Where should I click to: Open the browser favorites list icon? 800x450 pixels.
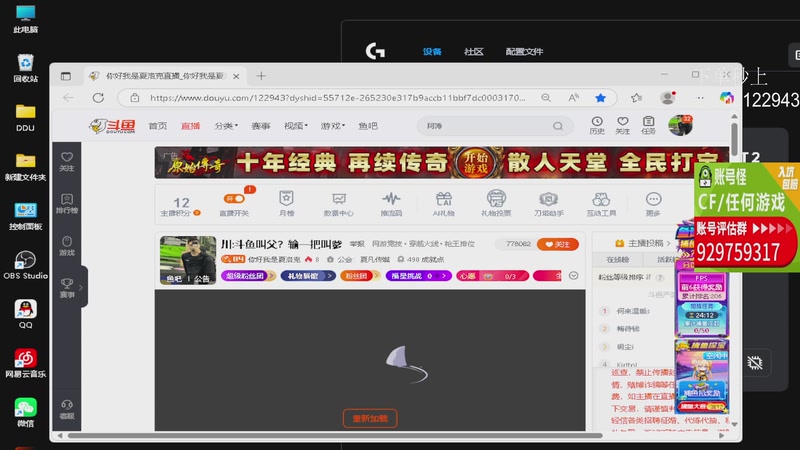click(636, 97)
